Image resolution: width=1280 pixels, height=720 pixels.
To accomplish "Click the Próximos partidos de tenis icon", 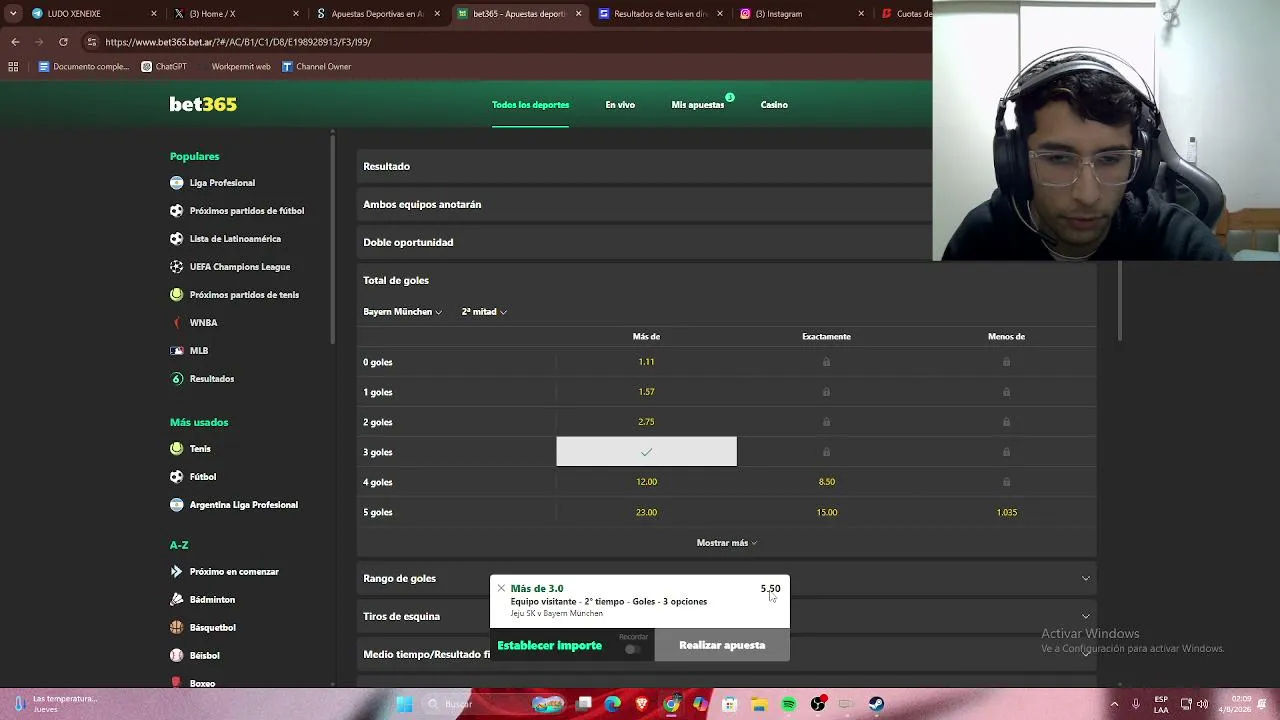I will tap(177, 295).
